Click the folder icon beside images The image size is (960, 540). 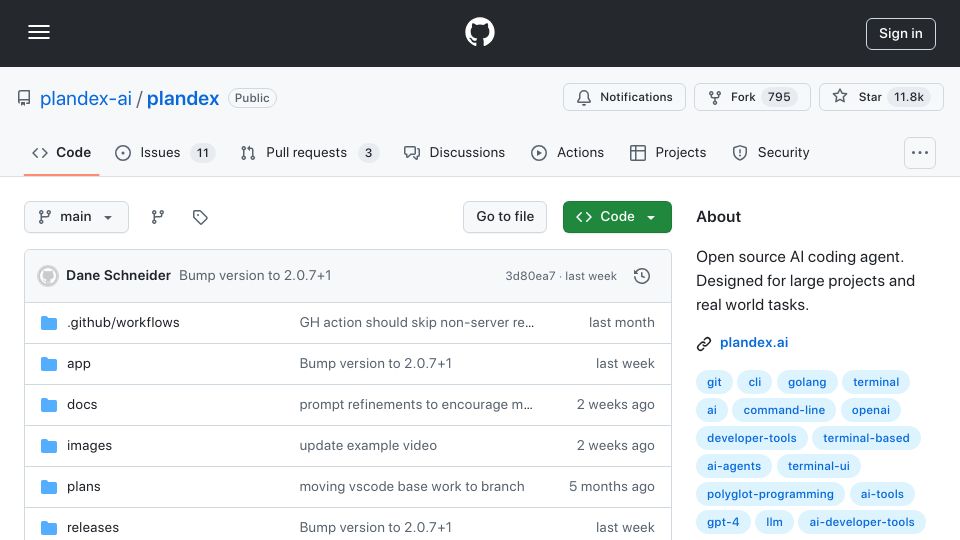49,446
